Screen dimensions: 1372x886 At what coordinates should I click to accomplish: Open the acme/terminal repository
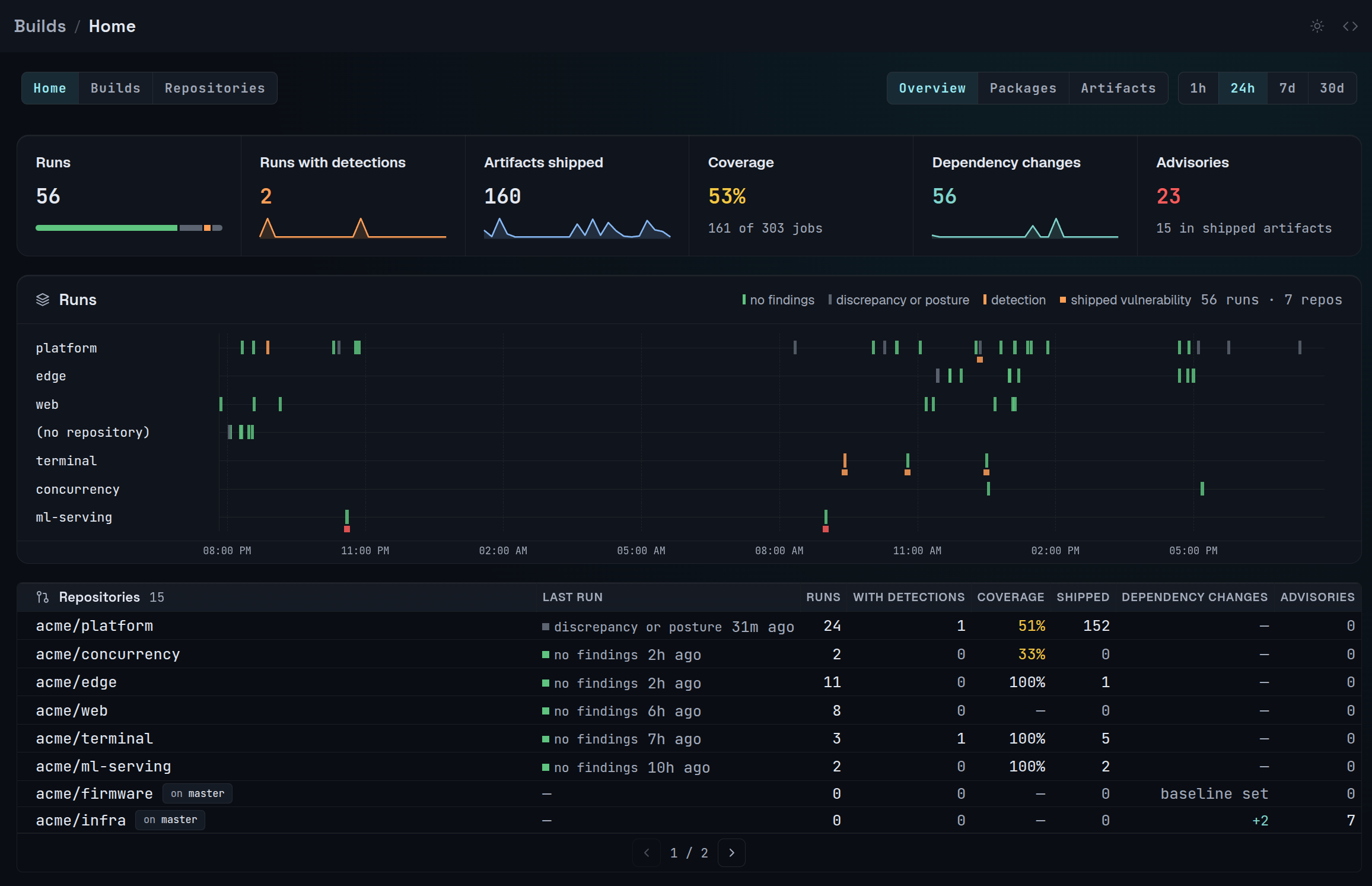(x=689, y=738)
